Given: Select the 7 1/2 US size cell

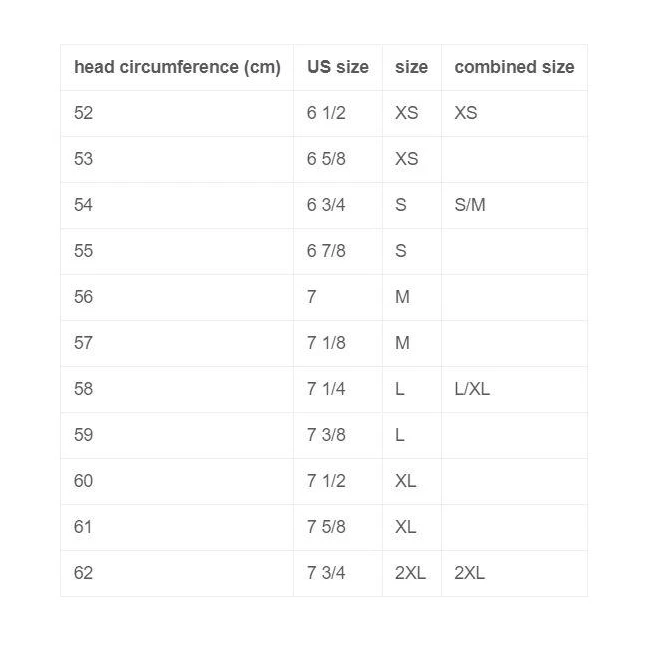Looking at the screenshot, I should pos(326,481).
